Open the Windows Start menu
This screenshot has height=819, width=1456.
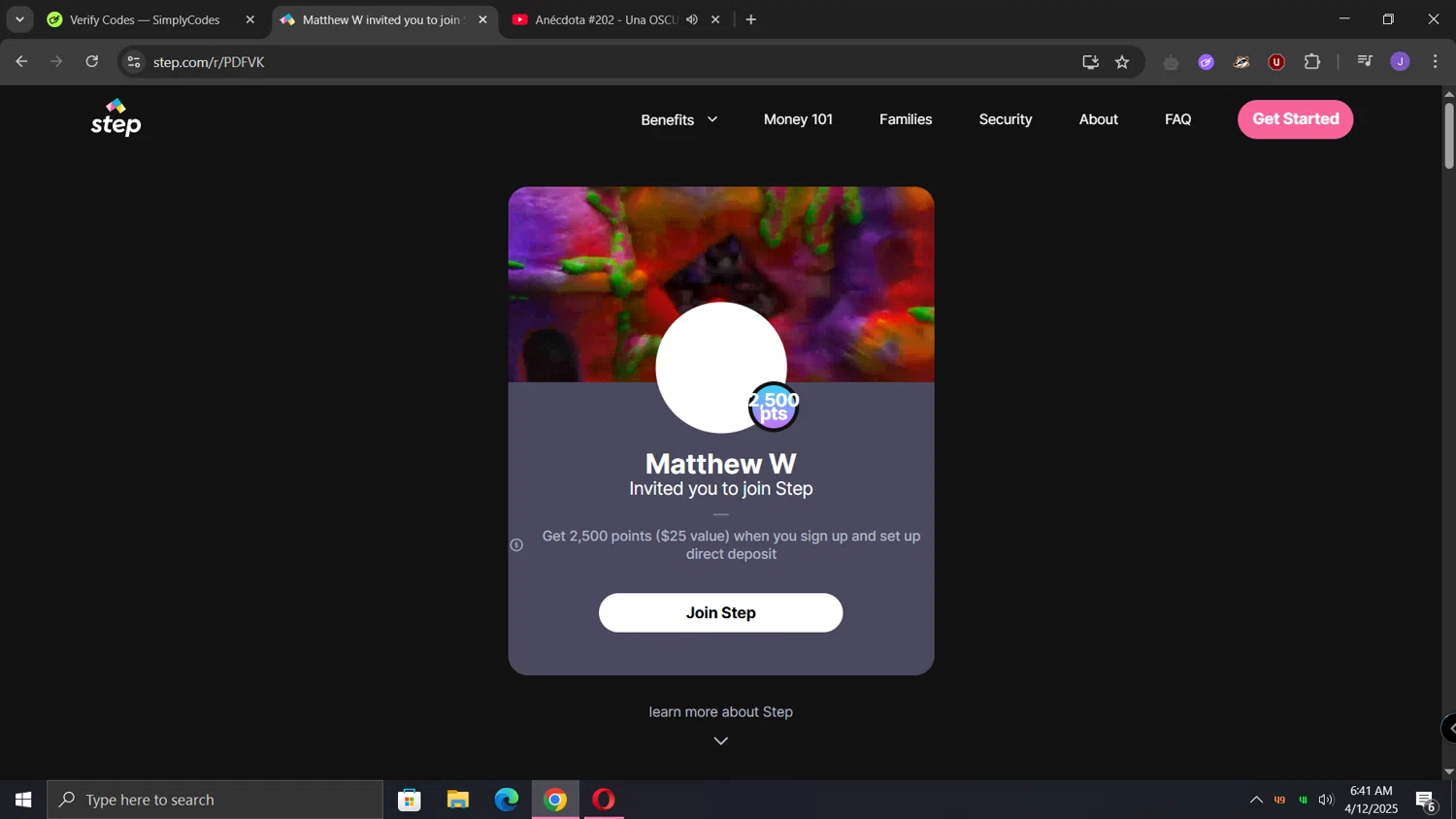(x=23, y=800)
